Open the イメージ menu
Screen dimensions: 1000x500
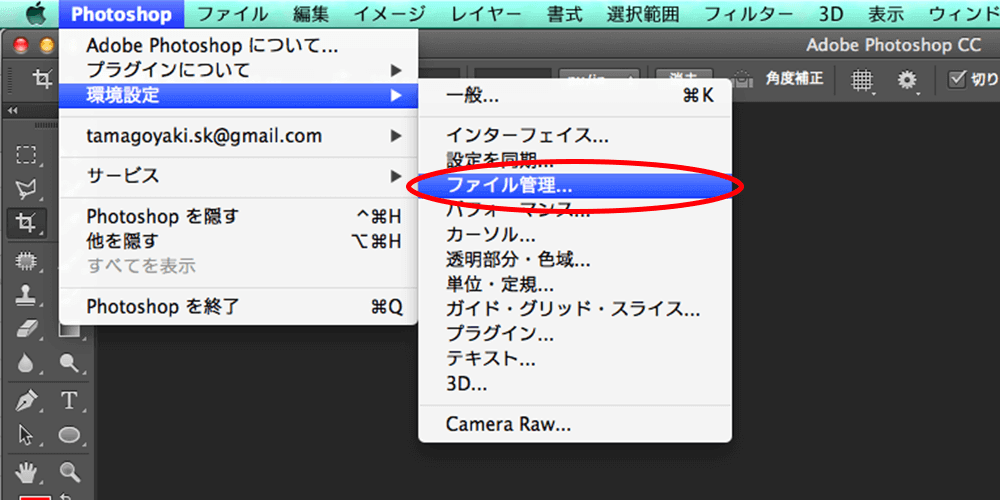tap(389, 13)
